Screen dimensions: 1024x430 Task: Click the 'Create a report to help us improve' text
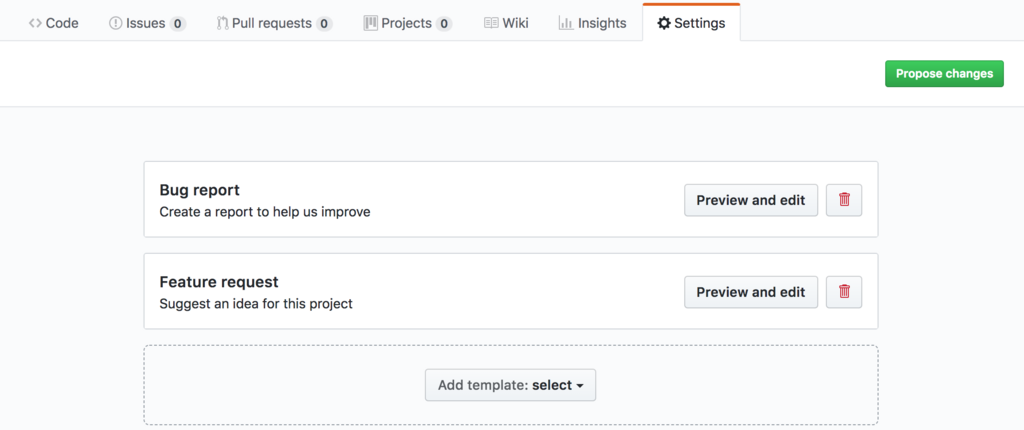point(264,212)
